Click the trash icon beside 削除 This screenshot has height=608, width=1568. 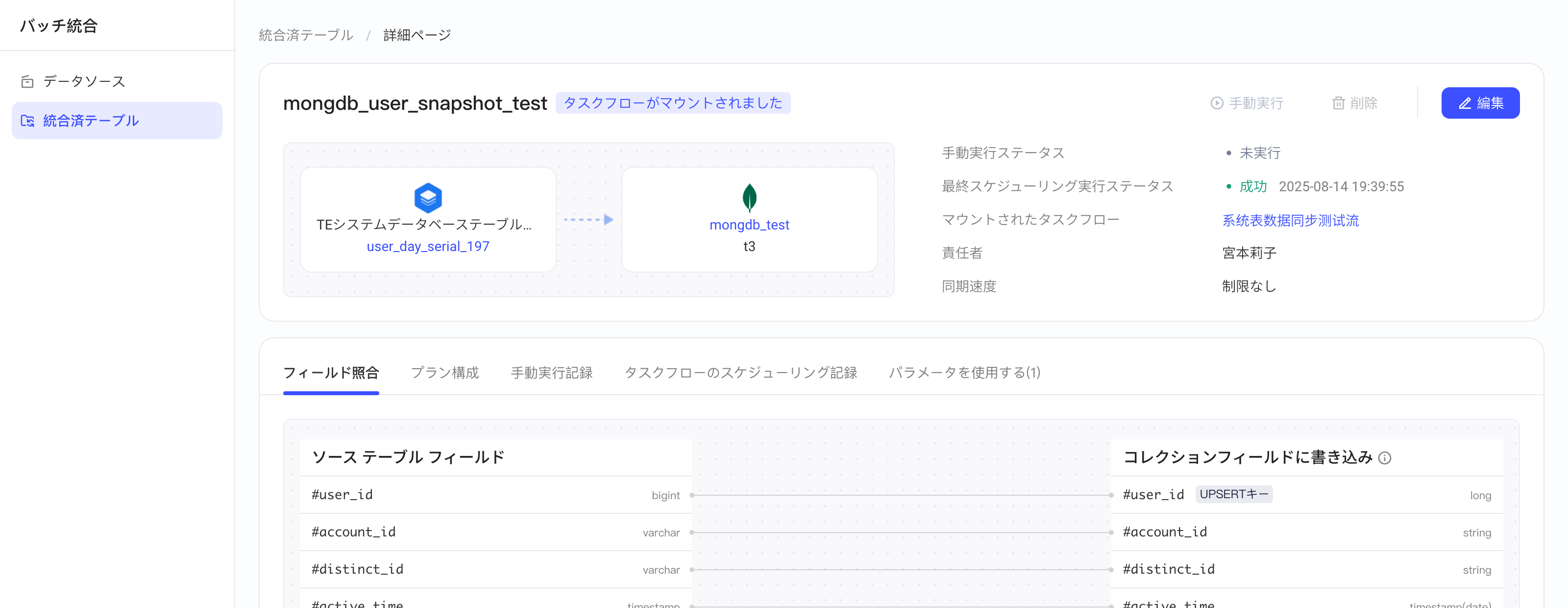tap(1338, 103)
